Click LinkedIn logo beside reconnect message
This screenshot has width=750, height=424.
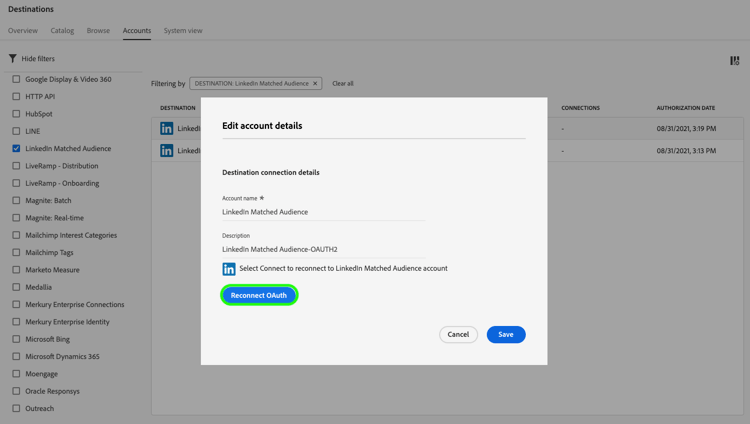(229, 269)
